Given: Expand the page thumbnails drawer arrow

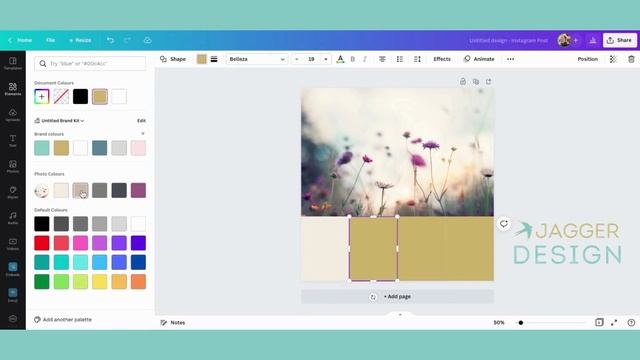Looking at the screenshot, I should [x=400, y=315].
